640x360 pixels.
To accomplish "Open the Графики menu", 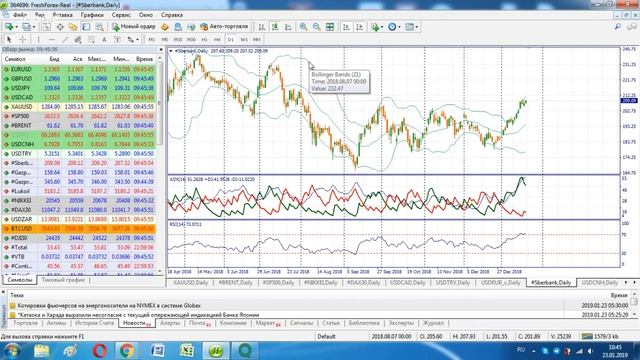I will pyautogui.click(x=92, y=15).
